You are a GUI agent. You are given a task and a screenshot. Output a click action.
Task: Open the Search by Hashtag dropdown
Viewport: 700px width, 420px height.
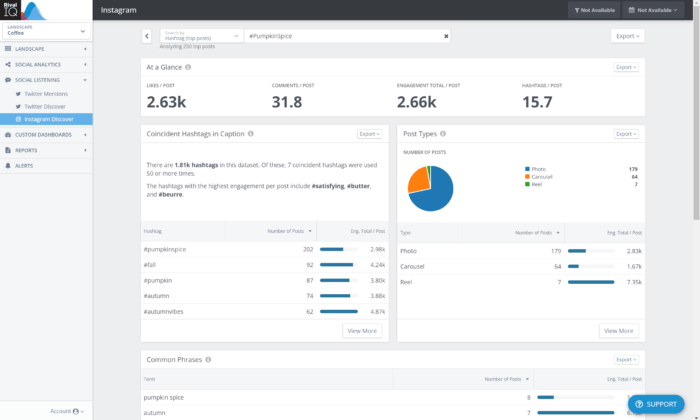199,36
